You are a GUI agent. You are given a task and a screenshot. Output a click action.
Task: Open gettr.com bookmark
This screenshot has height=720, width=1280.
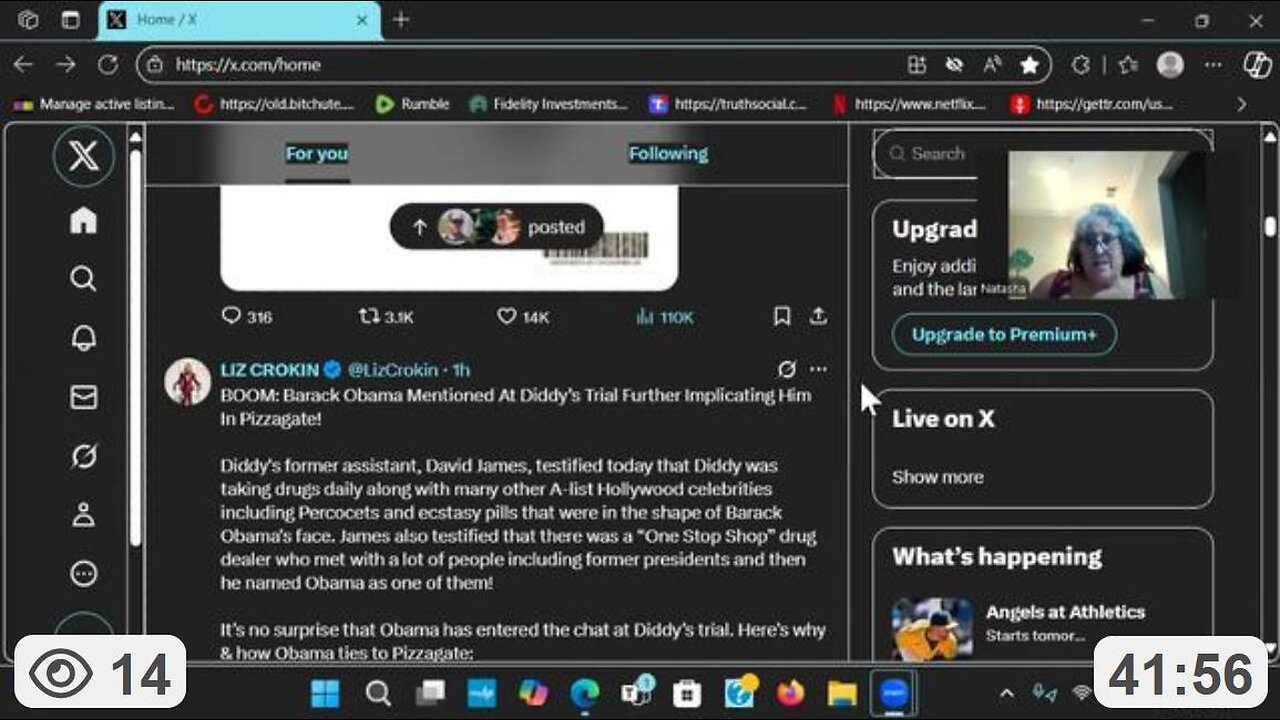(x=1092, y=104)
